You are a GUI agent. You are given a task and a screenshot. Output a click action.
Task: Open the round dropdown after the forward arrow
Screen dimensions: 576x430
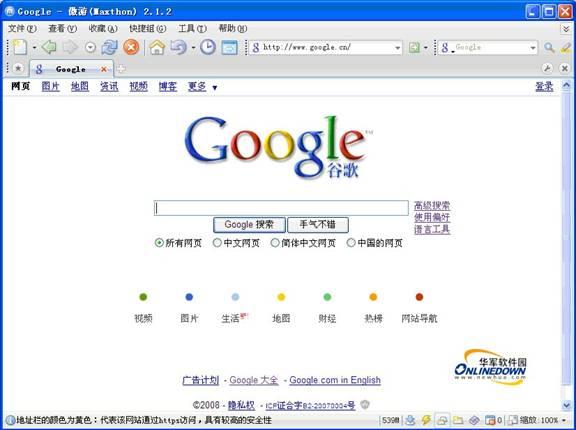tap(90, 47)
